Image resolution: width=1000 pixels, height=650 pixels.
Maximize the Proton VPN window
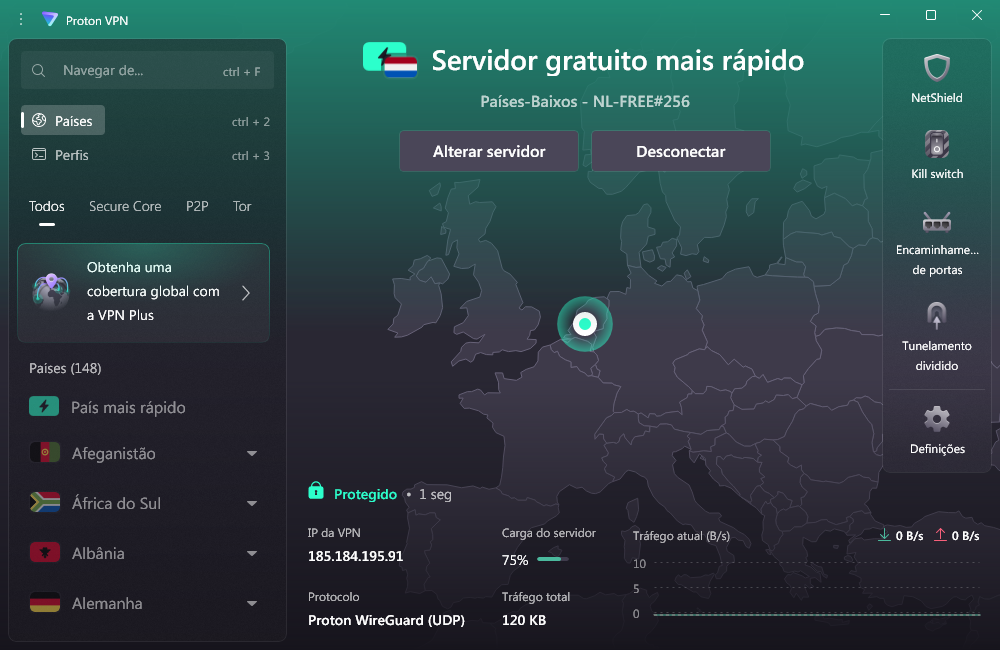[930, 15]
